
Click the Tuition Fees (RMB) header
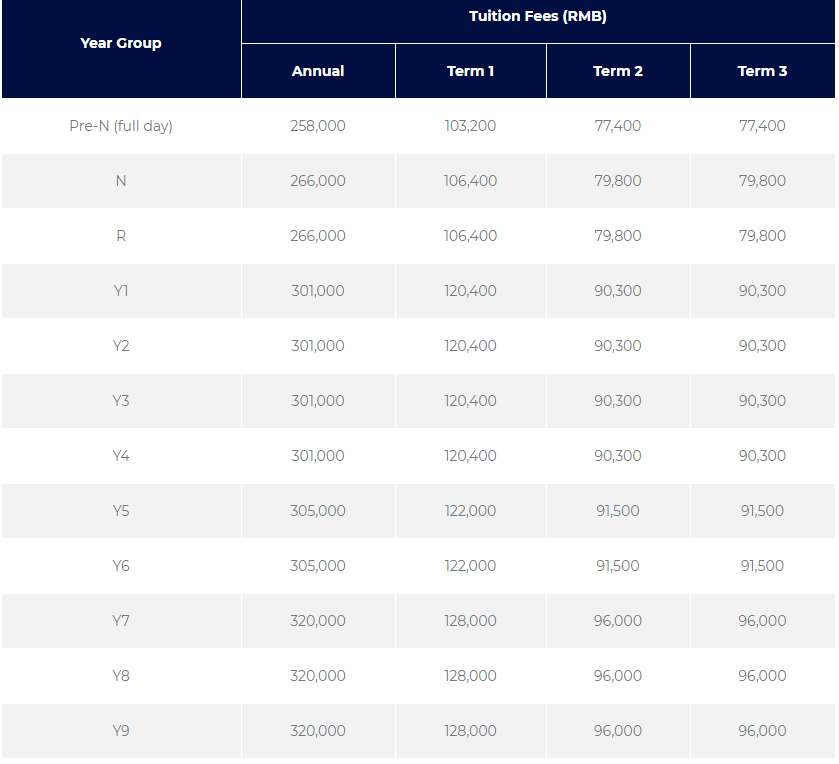[x=538, y=16]
